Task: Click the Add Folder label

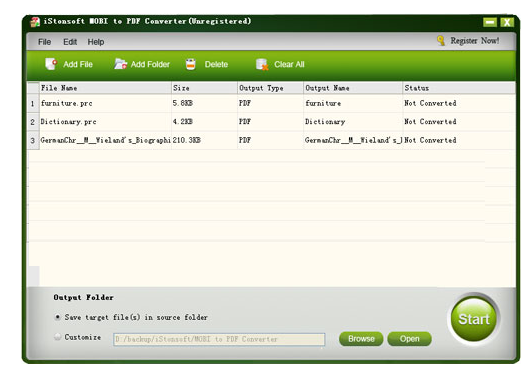Action: tap(150, 65)
